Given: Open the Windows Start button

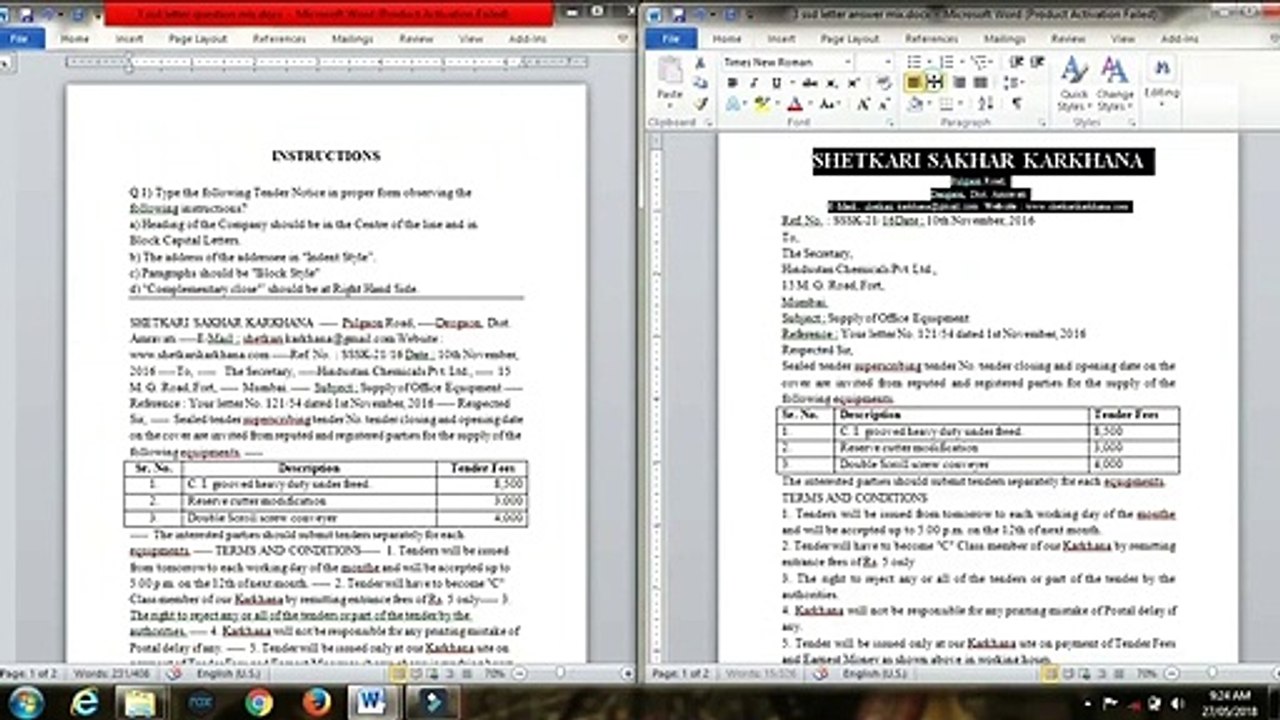Looking at the screenshot, I should click(x=26, y=702).
